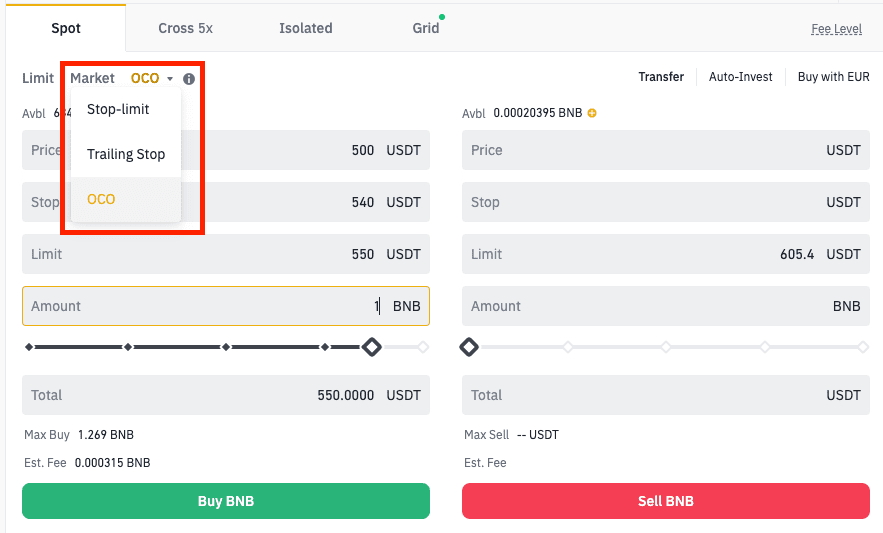Image resolution: width=883 pixels, height=533 pixels.
Task: Expand the OCO order type dropdown arrow
Action: pos(171,79)
